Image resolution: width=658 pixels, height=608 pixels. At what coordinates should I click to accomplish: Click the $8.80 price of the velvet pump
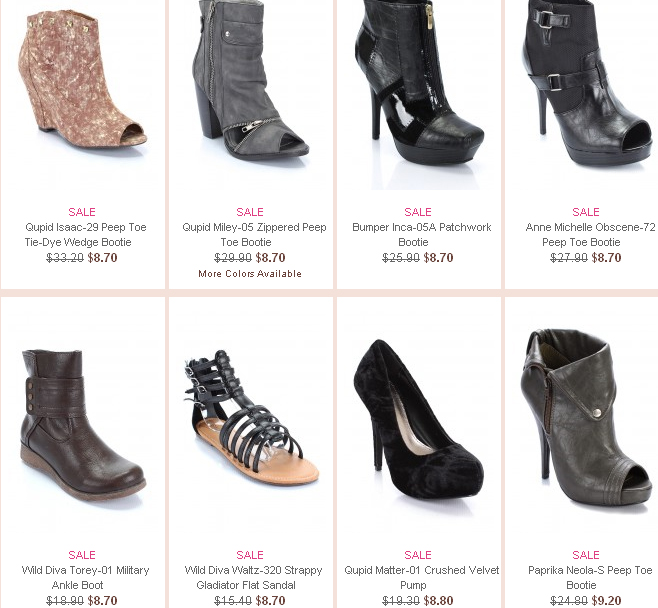pos(439,600)
